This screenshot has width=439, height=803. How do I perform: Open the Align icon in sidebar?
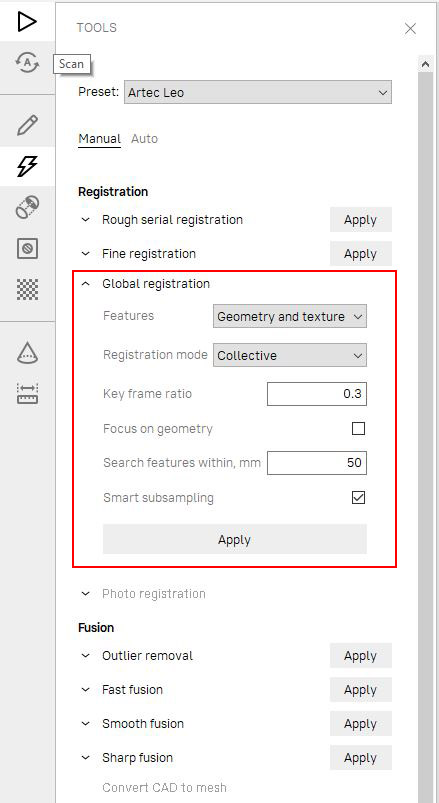pyautogui.click(x=27, y=207)
